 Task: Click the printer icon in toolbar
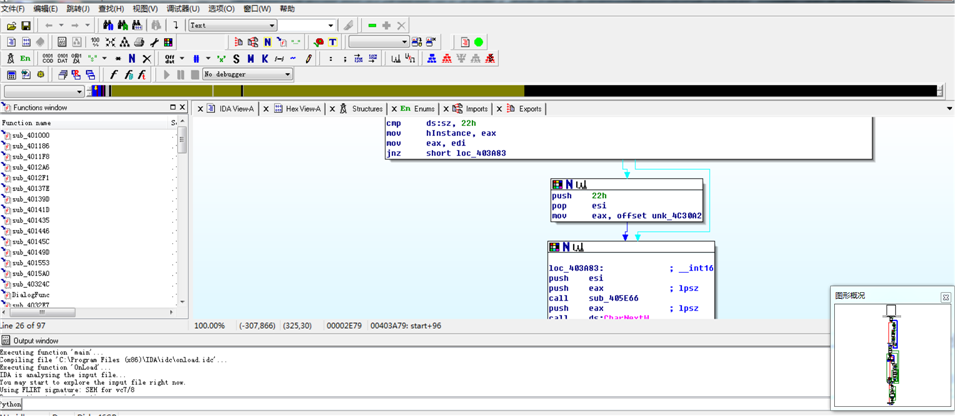[x=139, y=42]
